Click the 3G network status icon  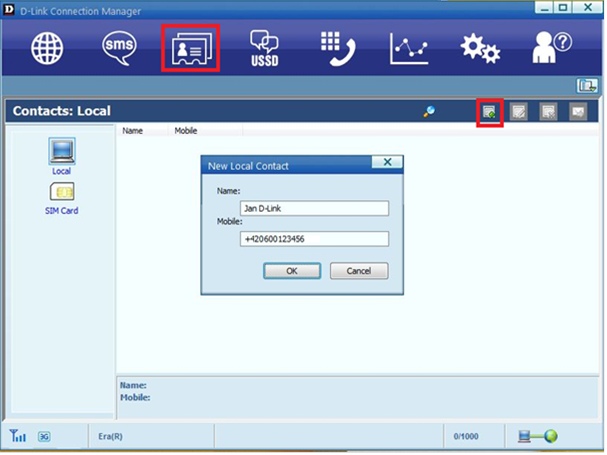click(x=44, y=437)
